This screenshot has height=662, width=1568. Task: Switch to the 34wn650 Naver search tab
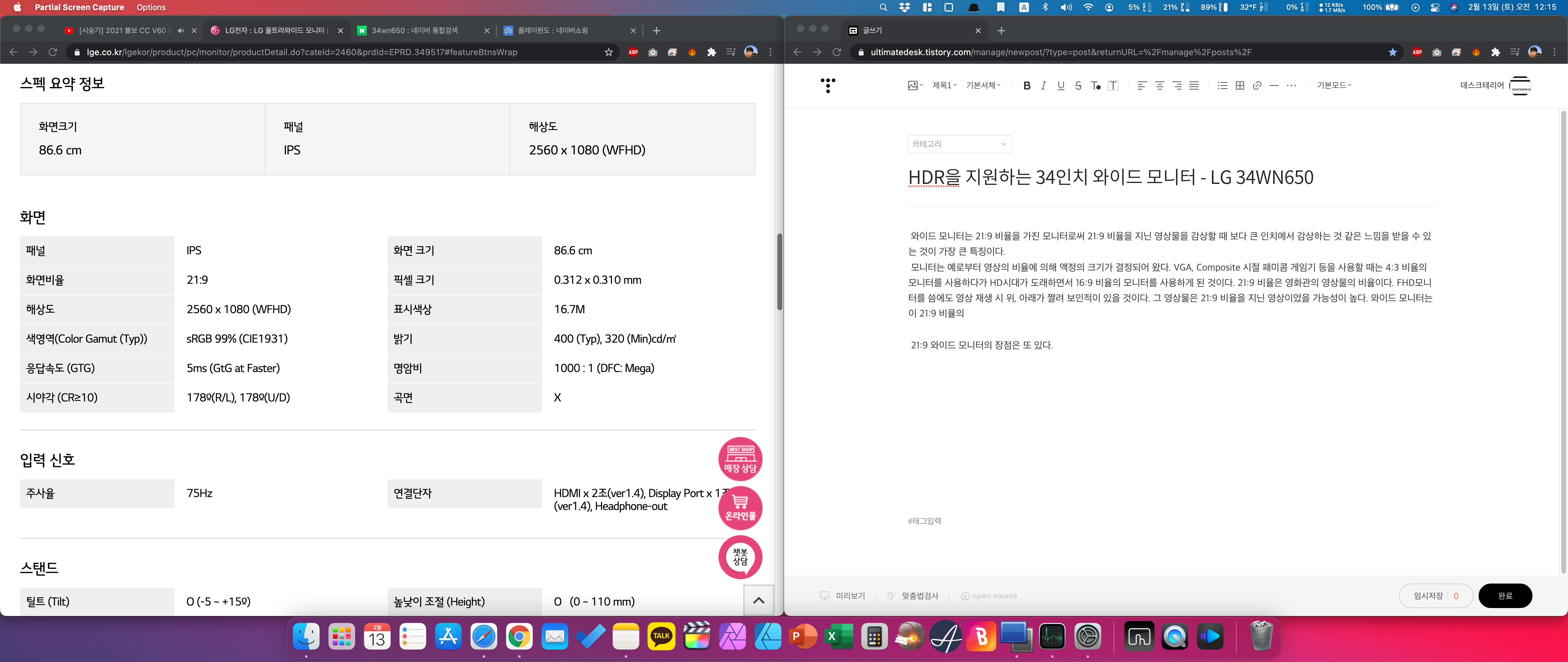pos(415,30)
